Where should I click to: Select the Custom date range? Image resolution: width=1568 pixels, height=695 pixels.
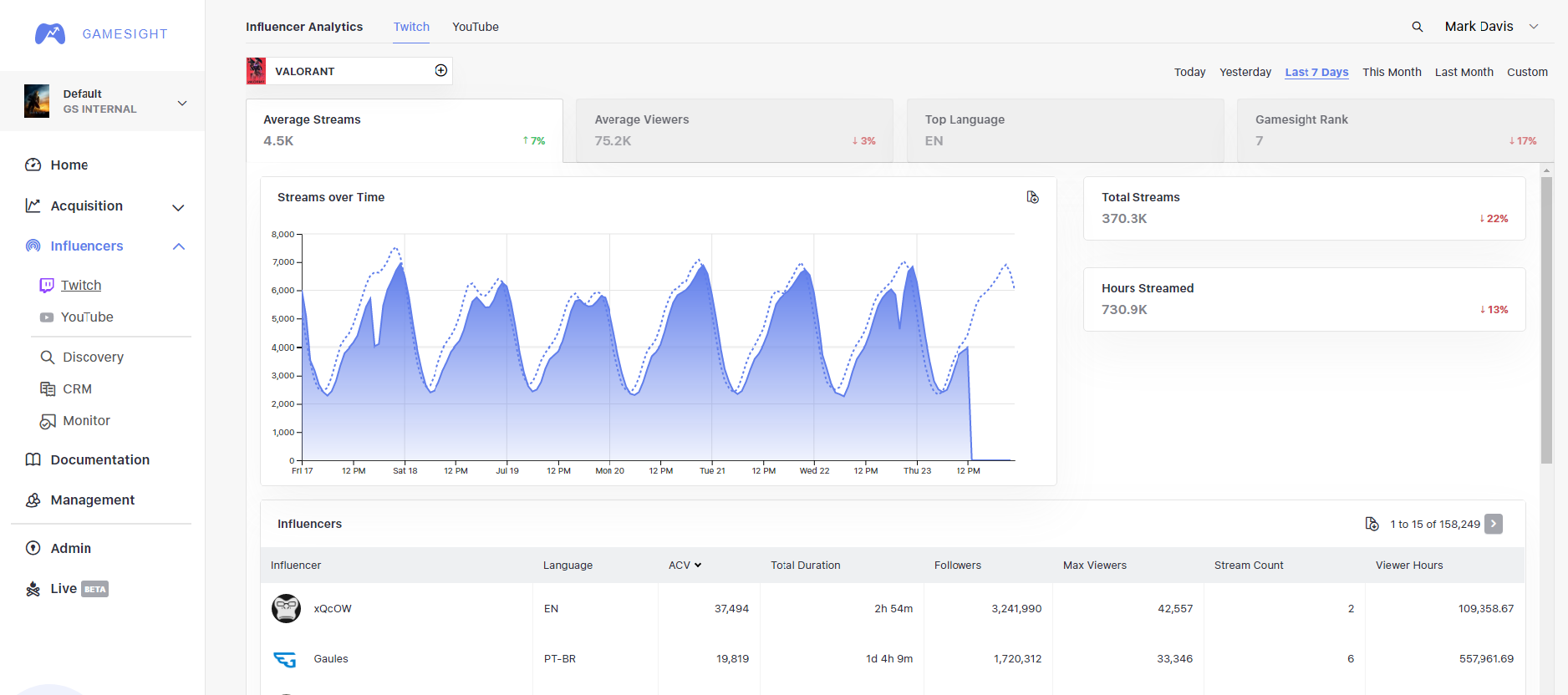(x=1527, y=72)
